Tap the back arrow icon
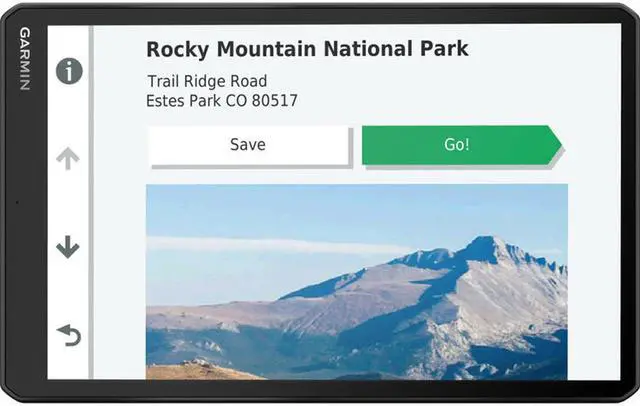Viewport: 640px width, 406px height. [68, 336]
